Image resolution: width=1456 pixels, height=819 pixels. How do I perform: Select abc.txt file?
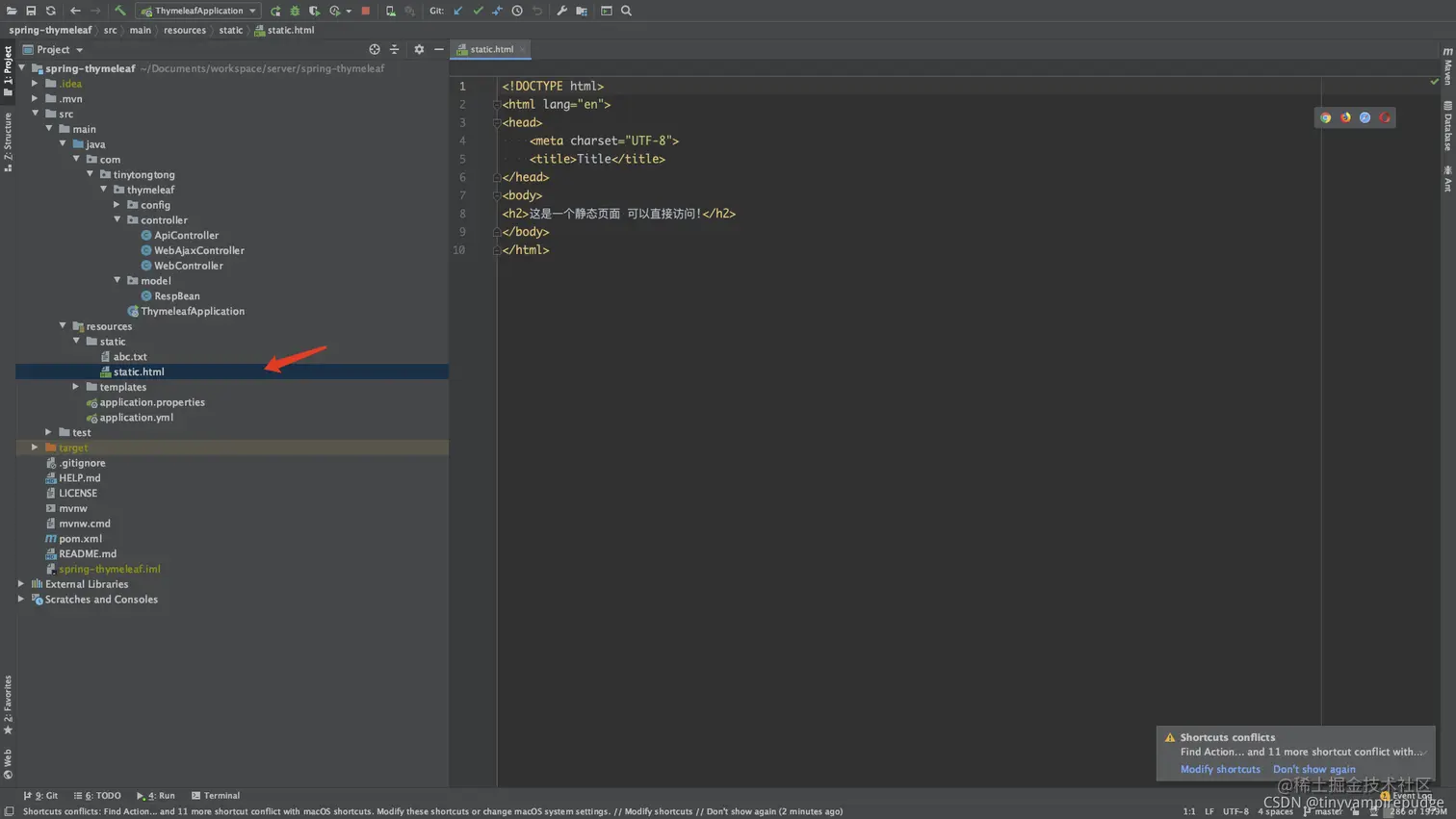[x=129, y=356]
